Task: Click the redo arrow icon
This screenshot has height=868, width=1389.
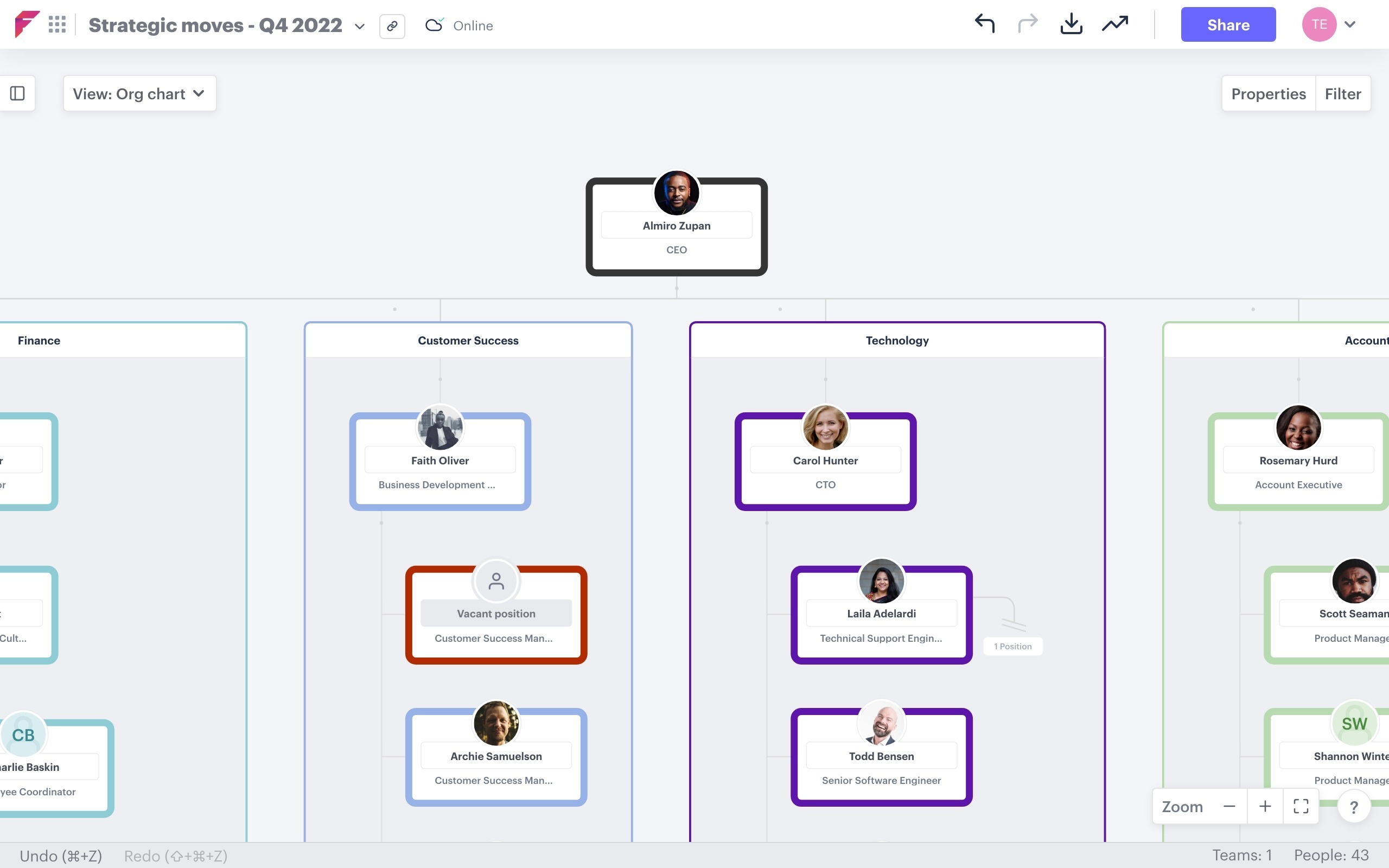Action: coord(1028,24)
